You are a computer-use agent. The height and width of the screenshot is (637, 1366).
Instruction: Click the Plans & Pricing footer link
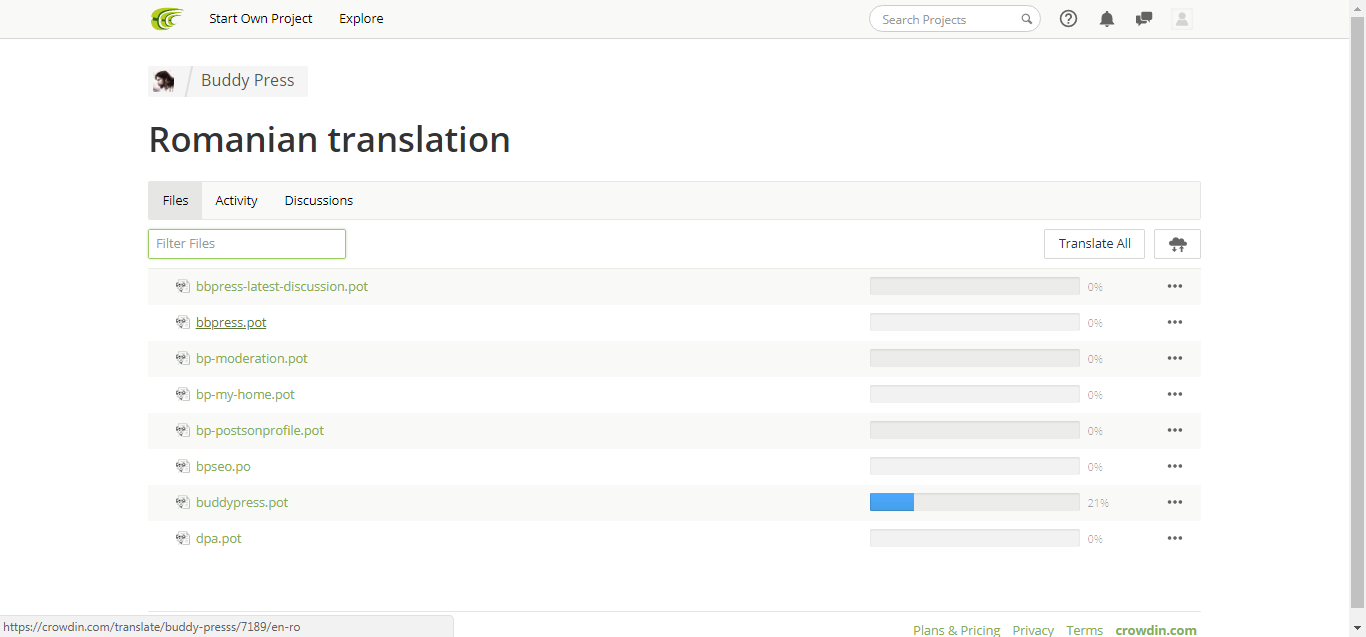(x=957, y=630)
